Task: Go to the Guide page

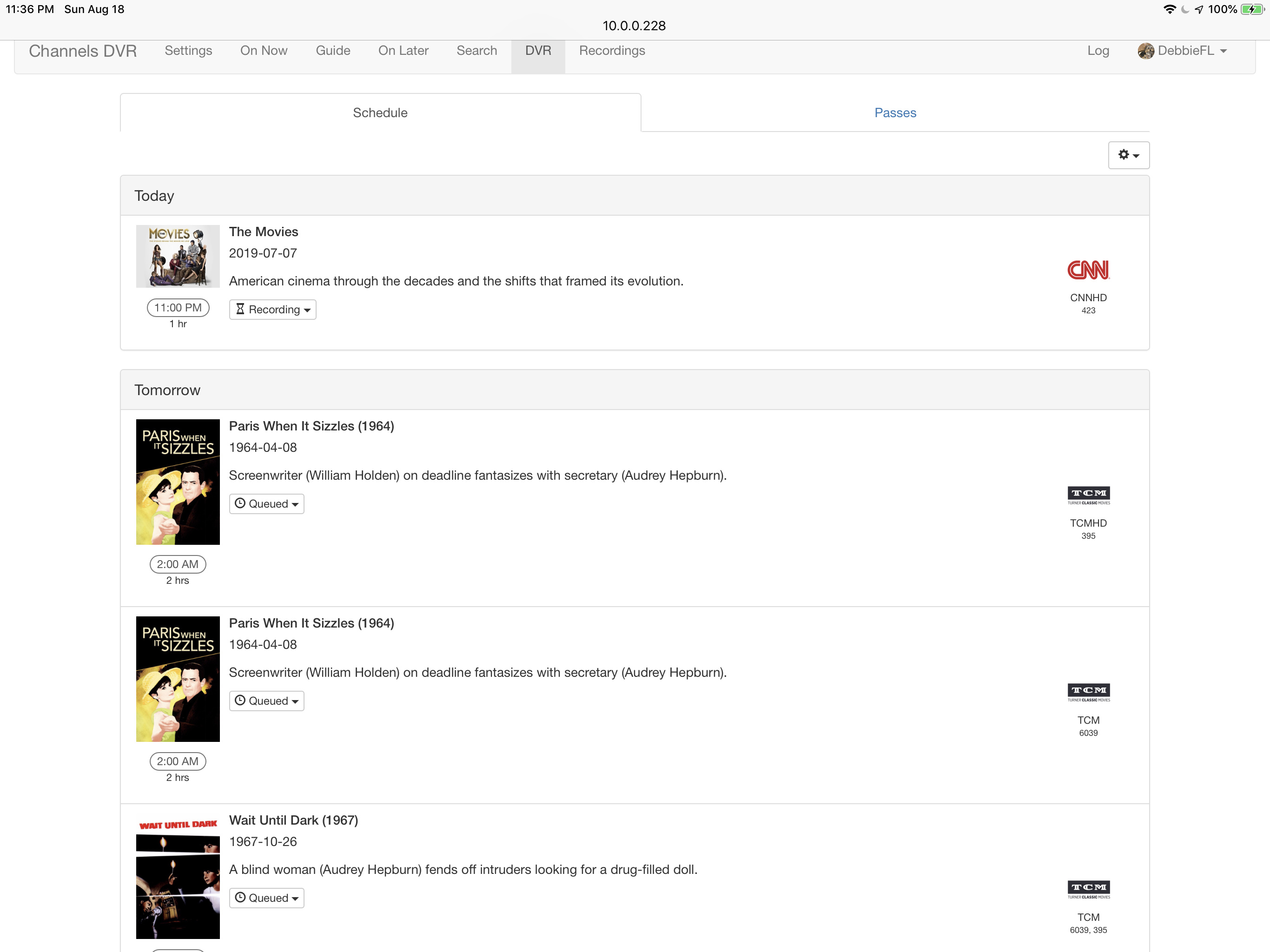Action: (x=332, y=51)
